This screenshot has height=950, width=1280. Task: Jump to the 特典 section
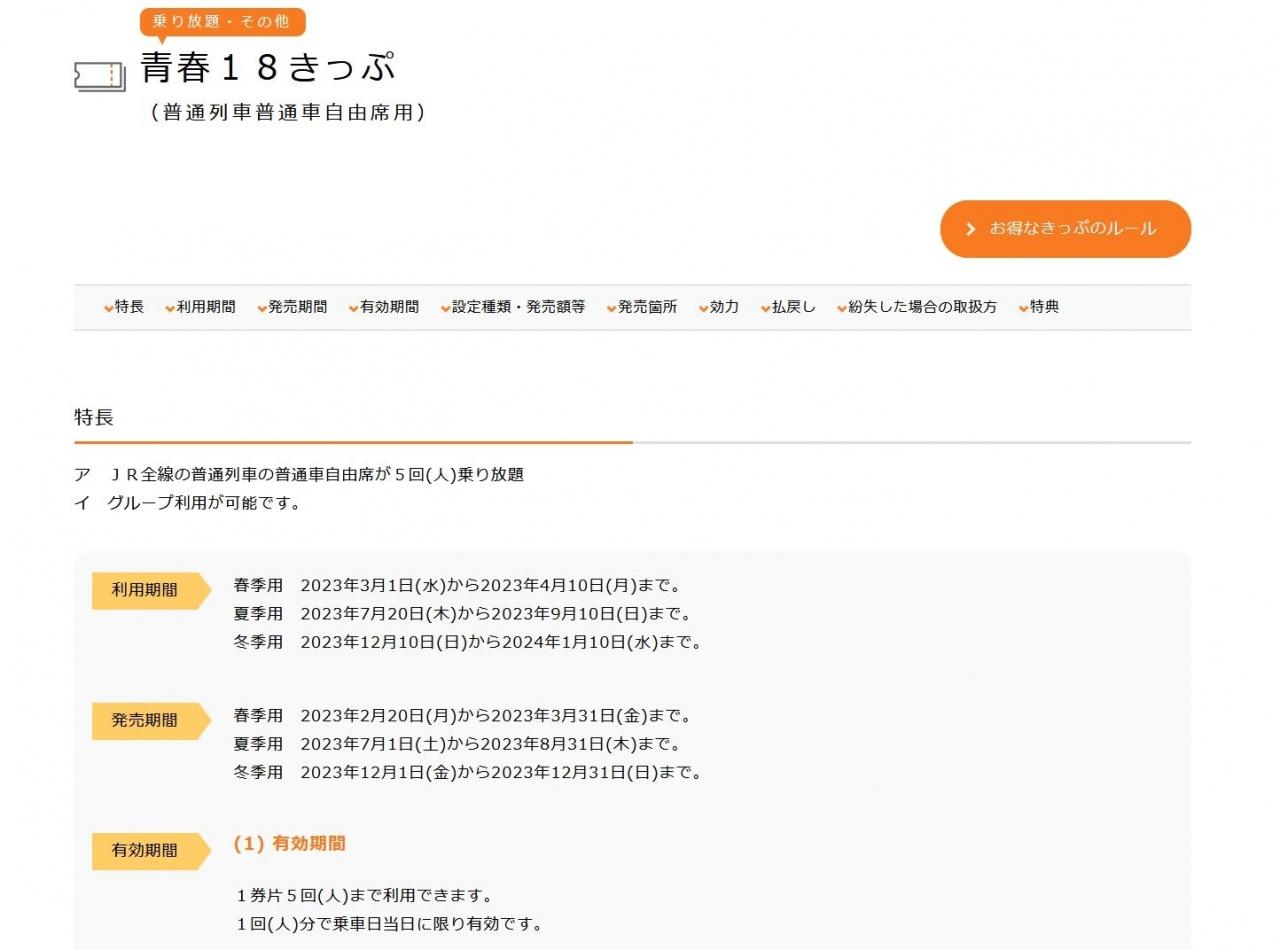click(x=1039, y=307)
